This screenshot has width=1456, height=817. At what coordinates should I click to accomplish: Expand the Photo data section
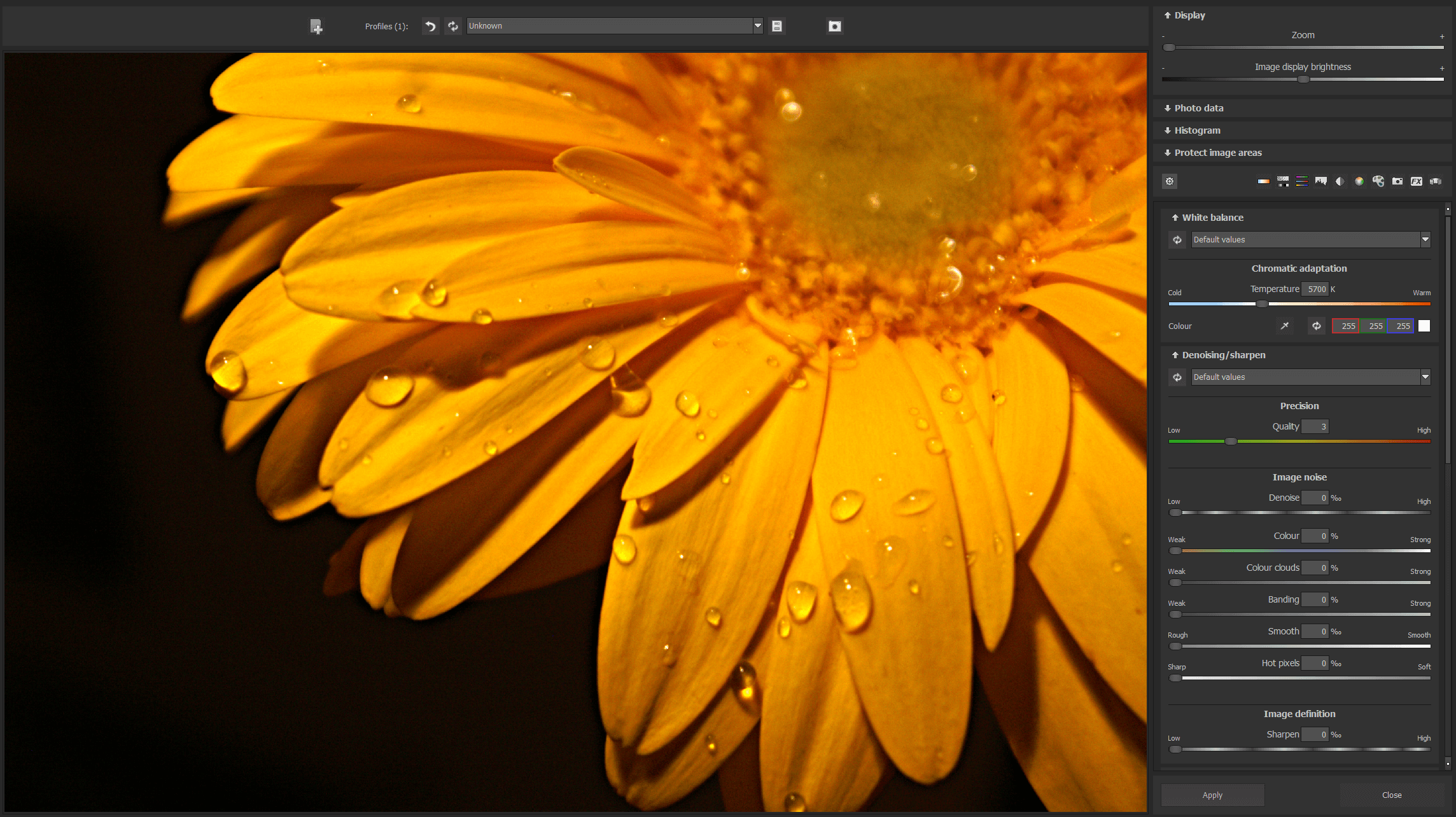tap(1194, 108)
